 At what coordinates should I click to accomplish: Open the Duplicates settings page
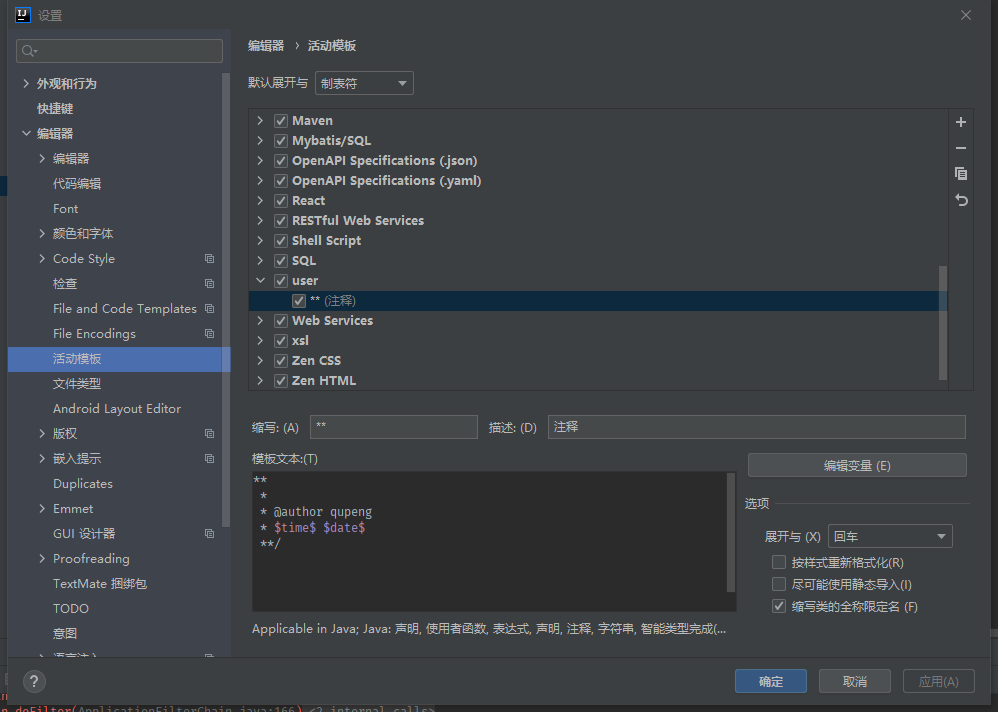[83, 484]
